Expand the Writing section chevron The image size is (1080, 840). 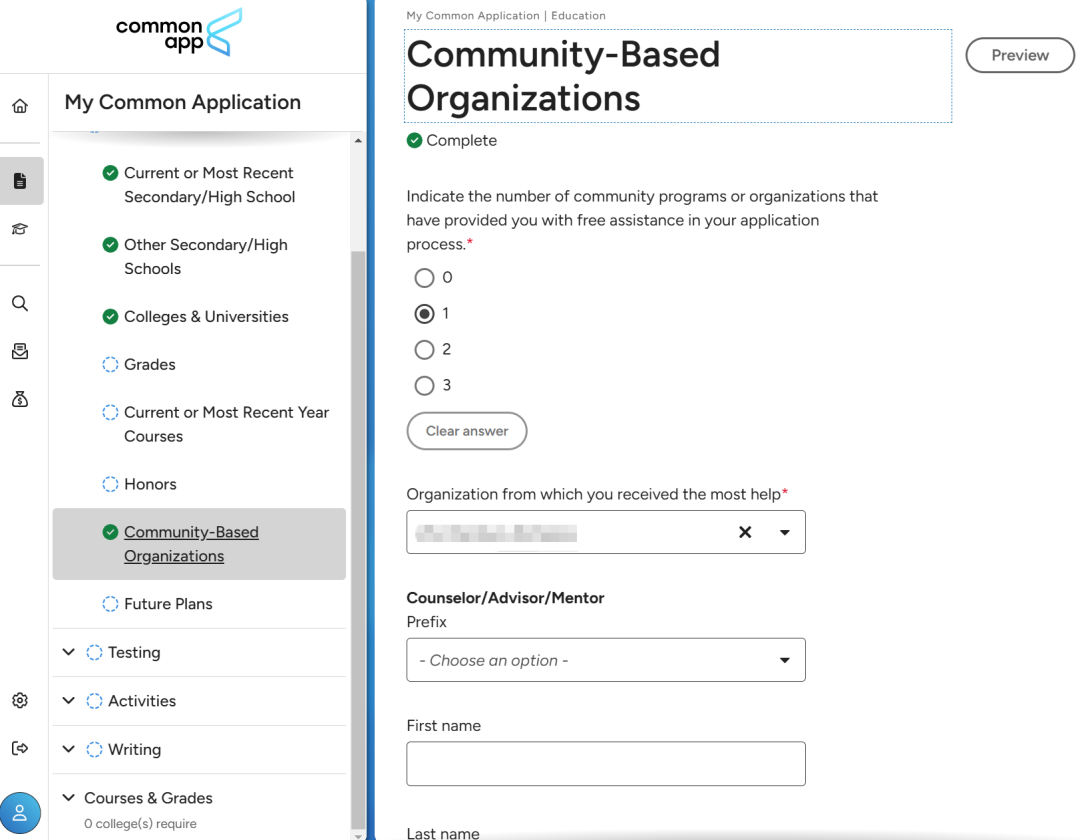coord(68,749)
